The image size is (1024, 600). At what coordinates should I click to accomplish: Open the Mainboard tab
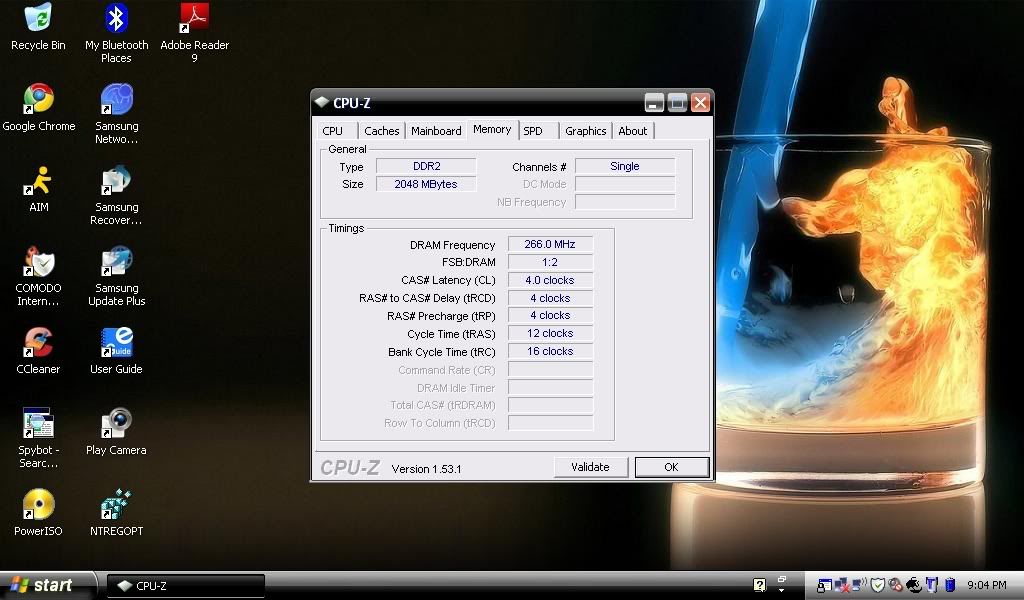436,131
